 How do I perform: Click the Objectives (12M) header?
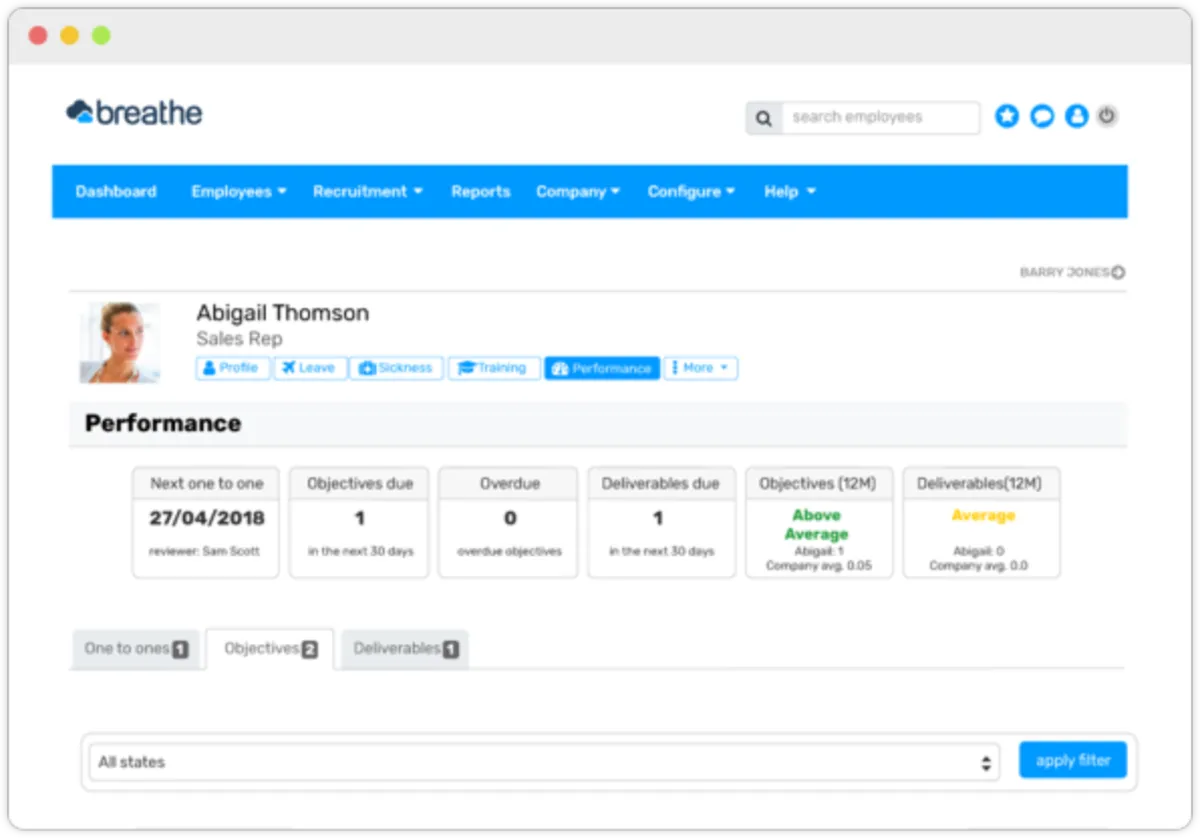(818, 483)
